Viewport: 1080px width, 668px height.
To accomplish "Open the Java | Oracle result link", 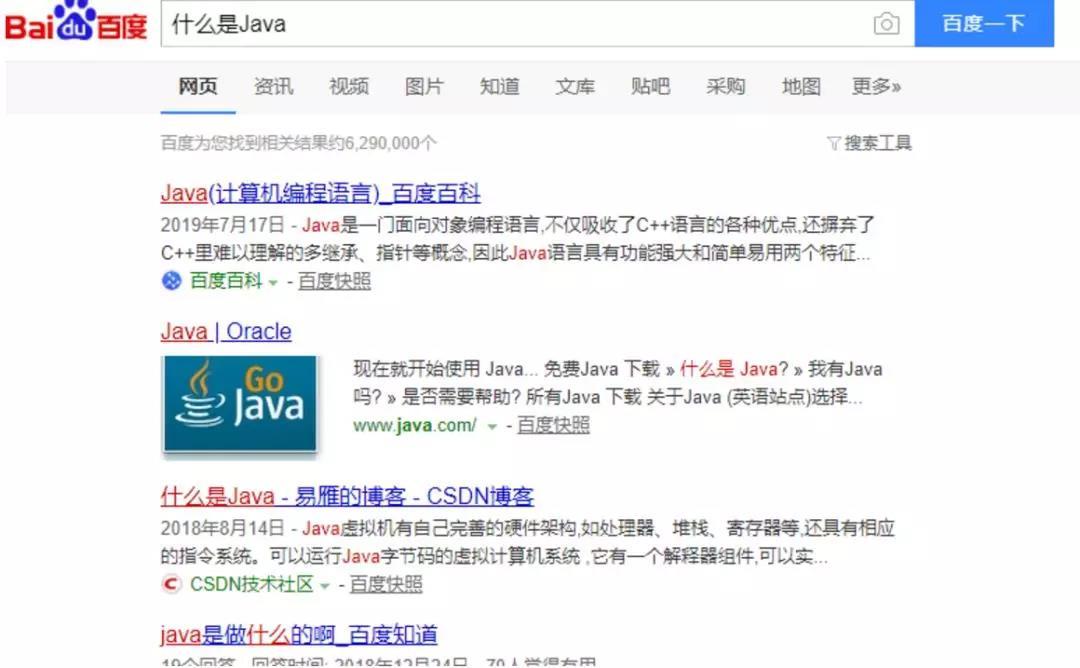I will coord(226,331).
